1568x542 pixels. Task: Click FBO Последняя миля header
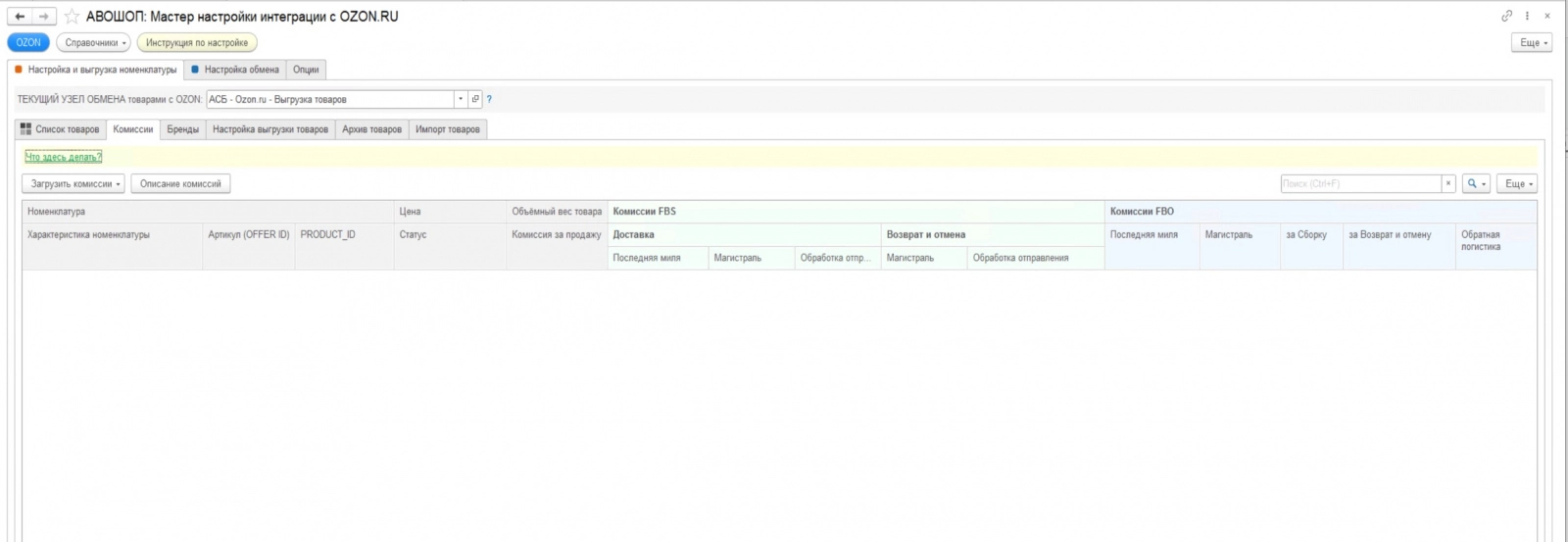(x=1152, y=246)
